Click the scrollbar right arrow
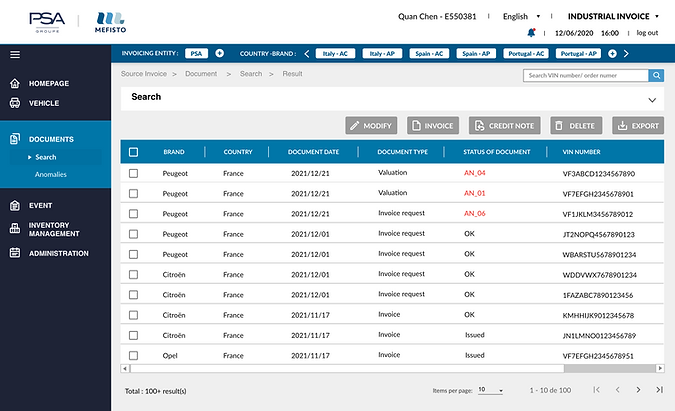The width and height of the screenshot is (675, 411). [x=660, y=368]
